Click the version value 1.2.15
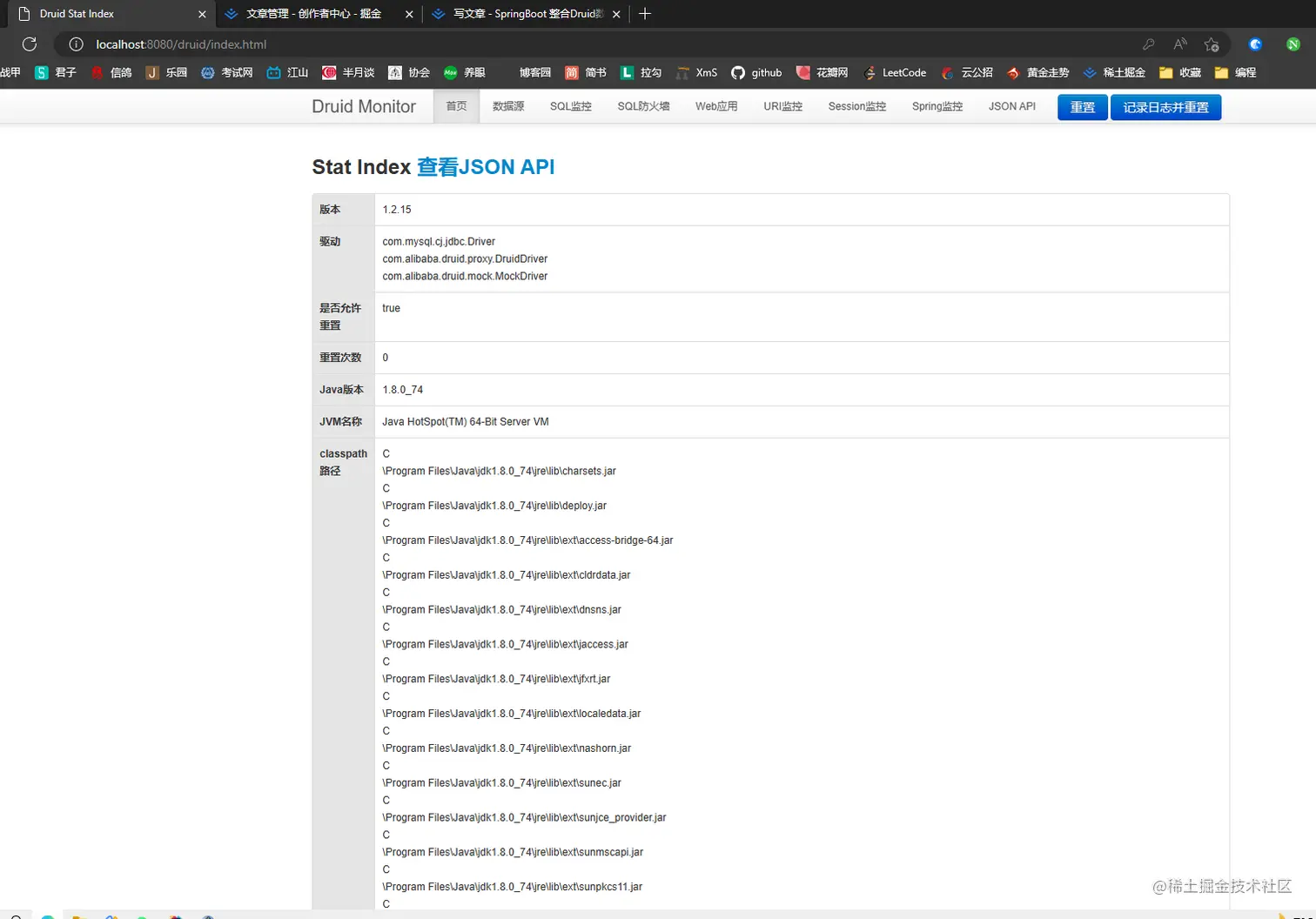 397,210
